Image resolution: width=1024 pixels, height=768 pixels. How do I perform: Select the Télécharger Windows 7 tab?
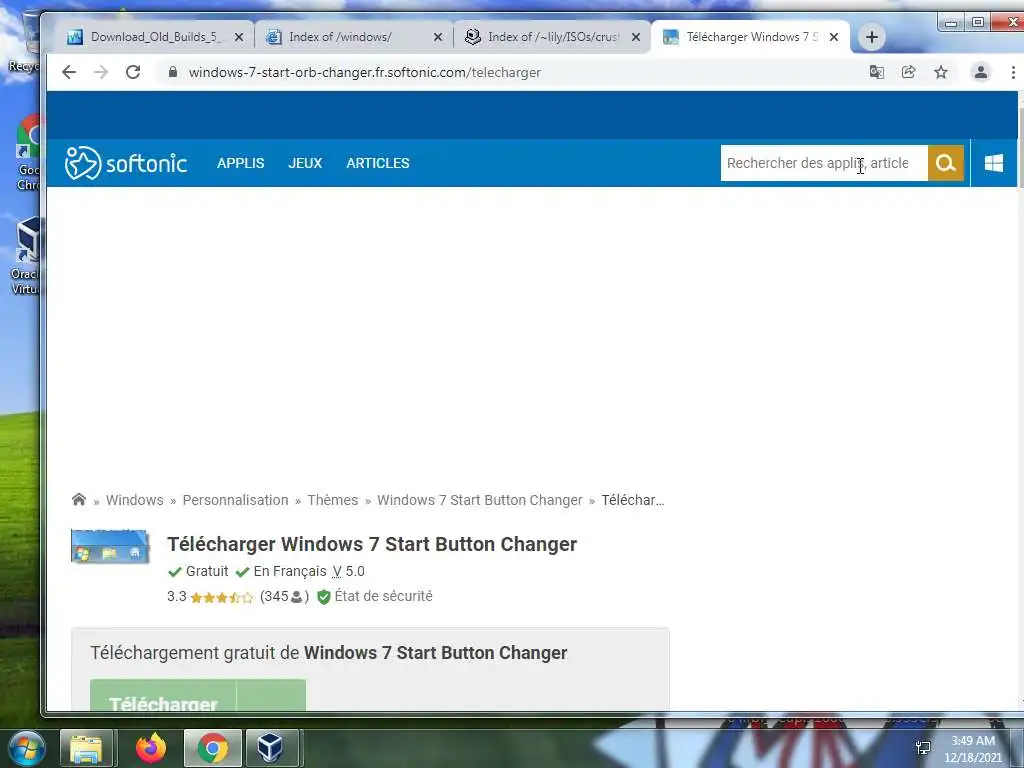point(751,37)
